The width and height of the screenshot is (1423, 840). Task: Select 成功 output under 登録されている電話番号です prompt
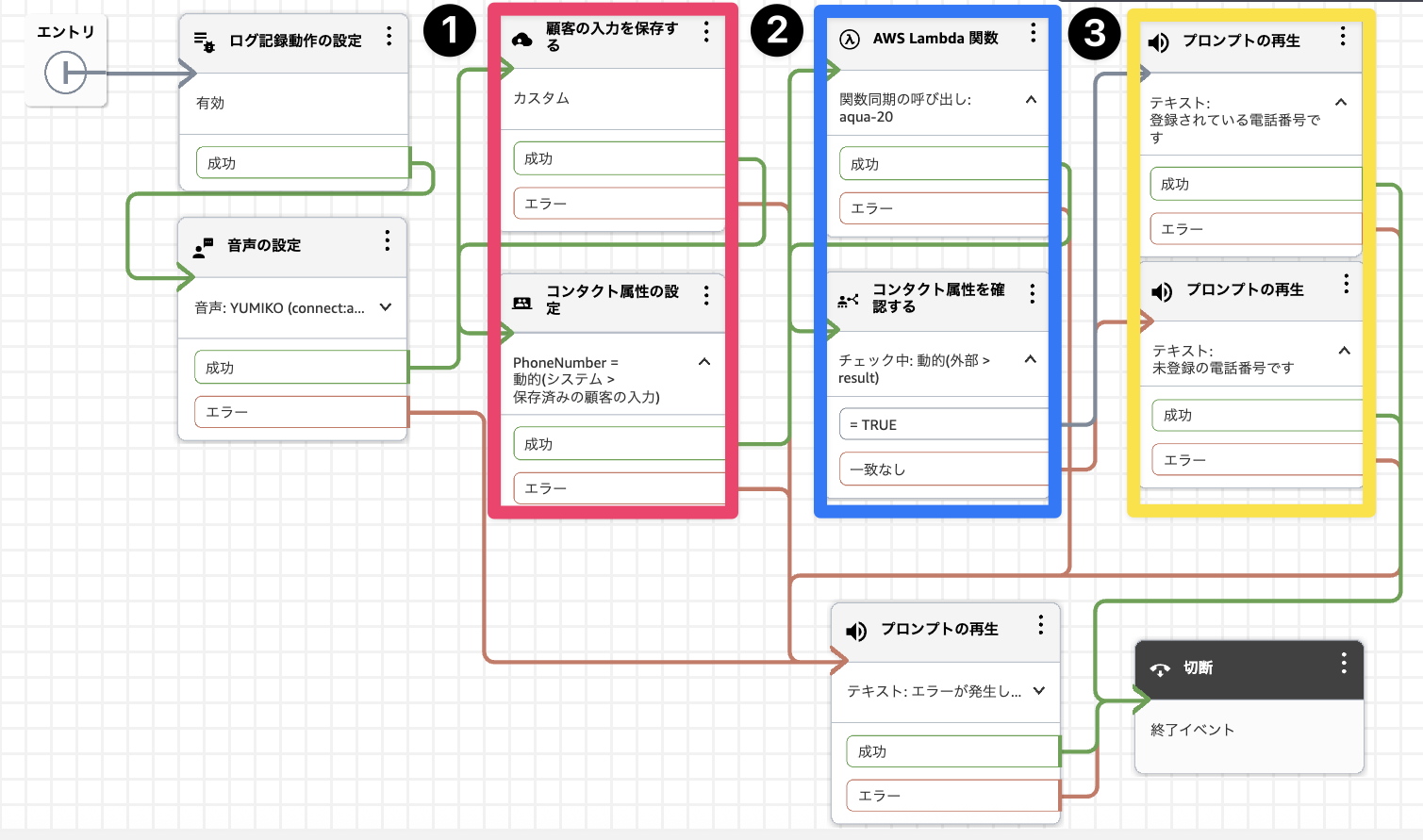[1256, 184]
